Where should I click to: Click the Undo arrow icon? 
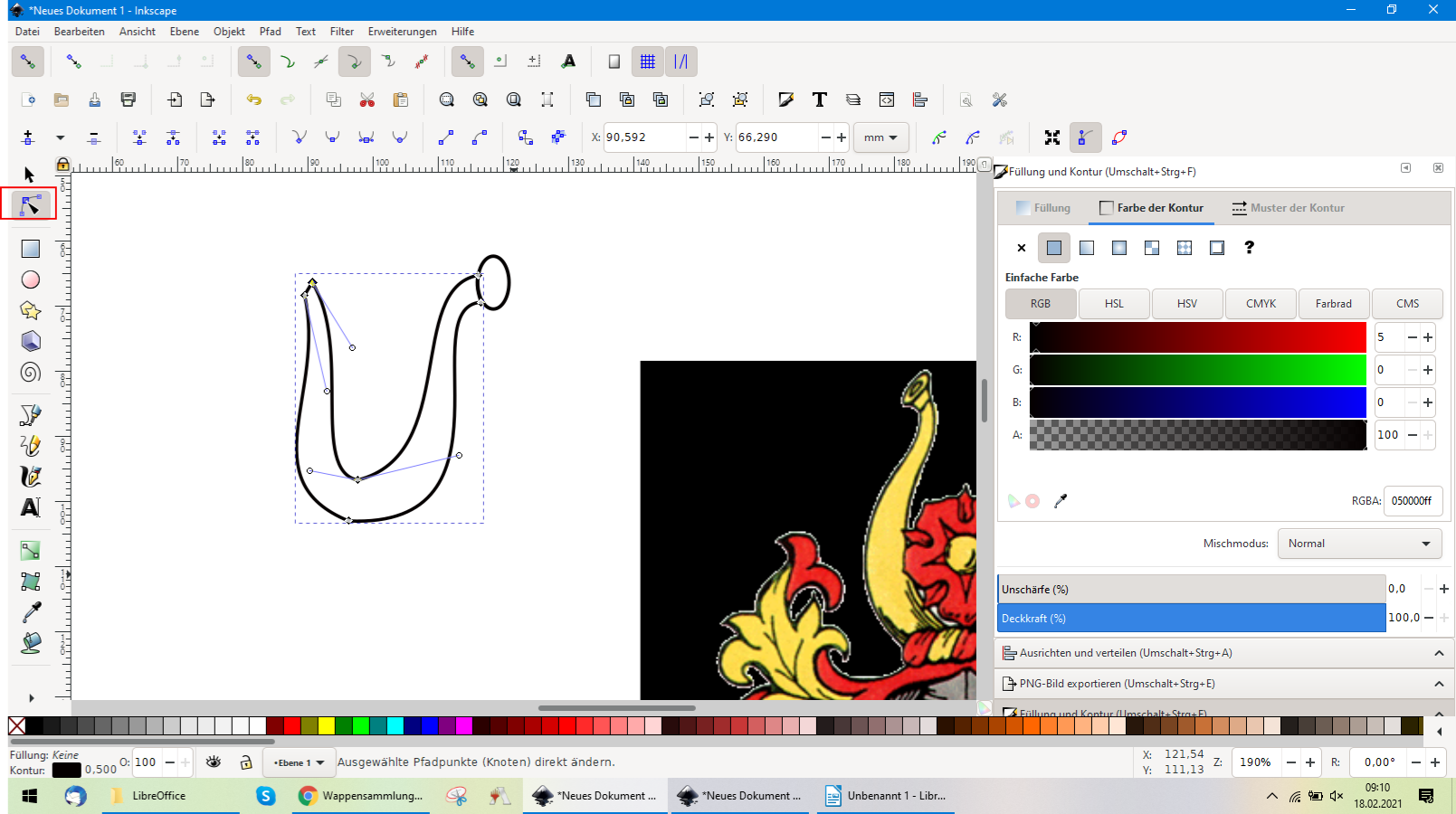click(x=254, y=99)
